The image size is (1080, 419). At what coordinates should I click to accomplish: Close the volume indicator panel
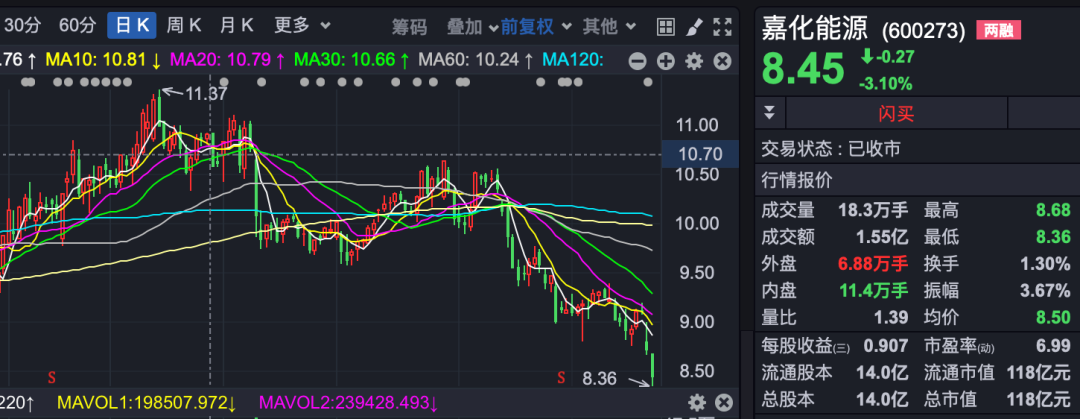(723, 402)
